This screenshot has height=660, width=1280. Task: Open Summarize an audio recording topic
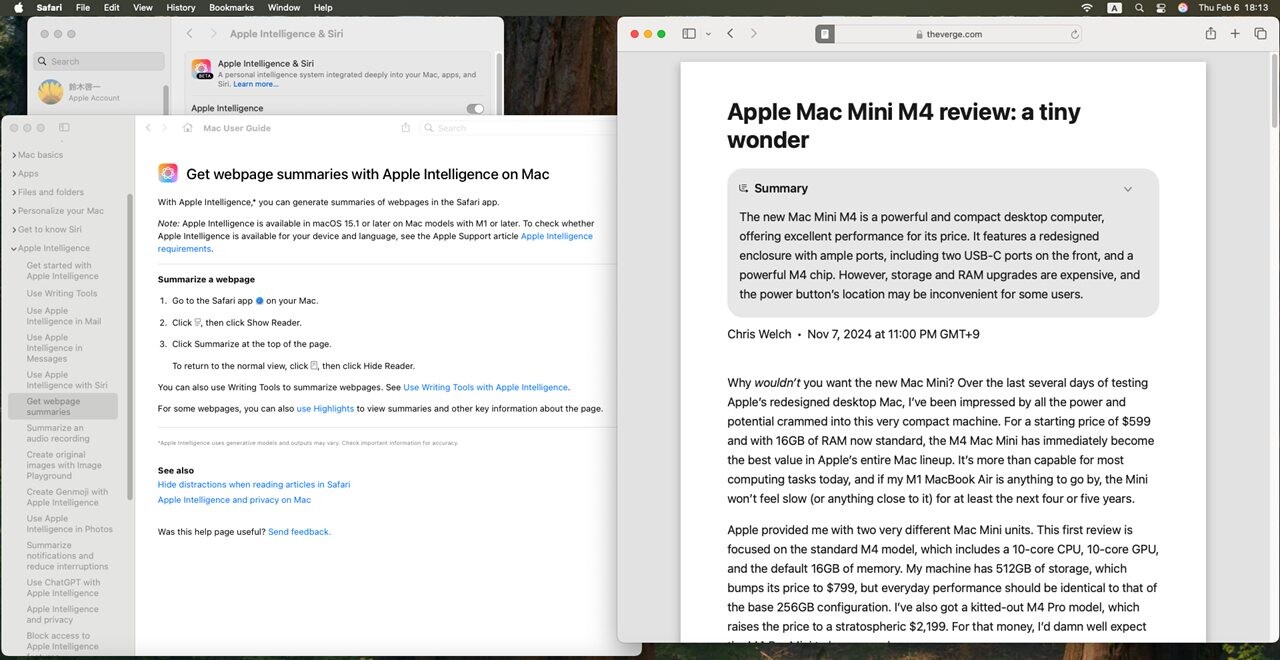pos(58,433)
